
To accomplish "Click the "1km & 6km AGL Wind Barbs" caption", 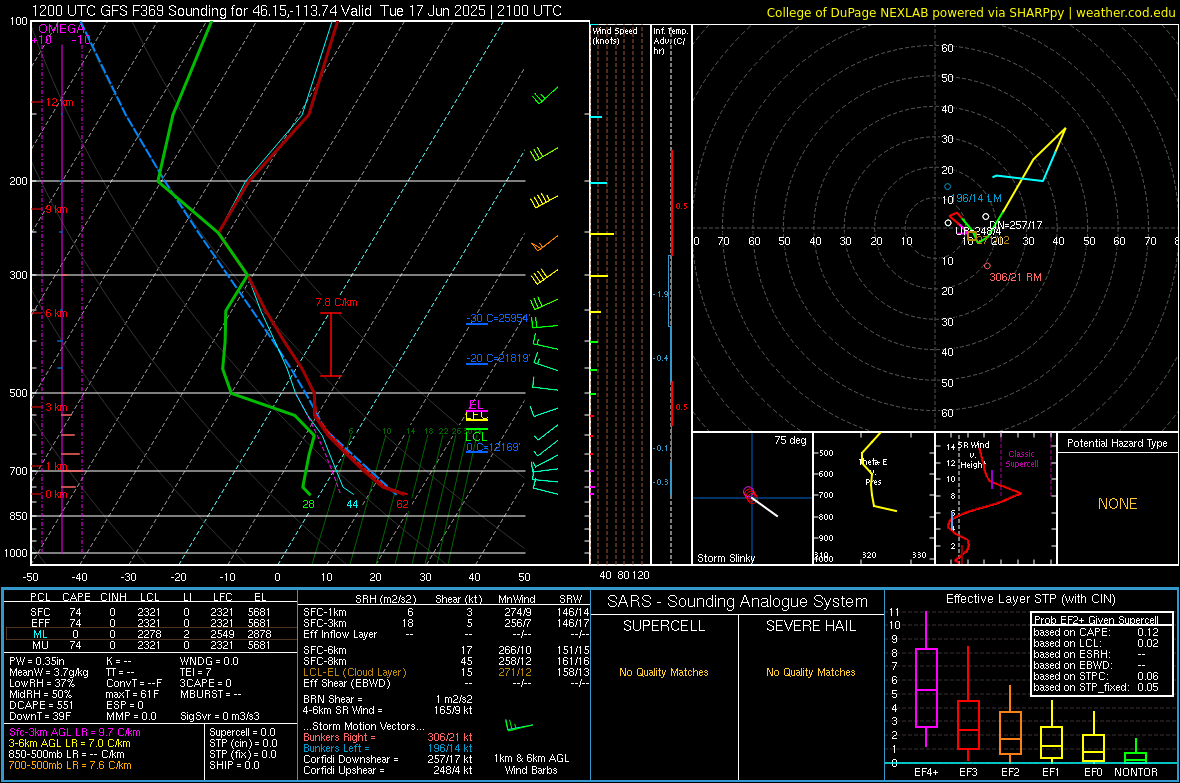I will click(x=531, y=764).
